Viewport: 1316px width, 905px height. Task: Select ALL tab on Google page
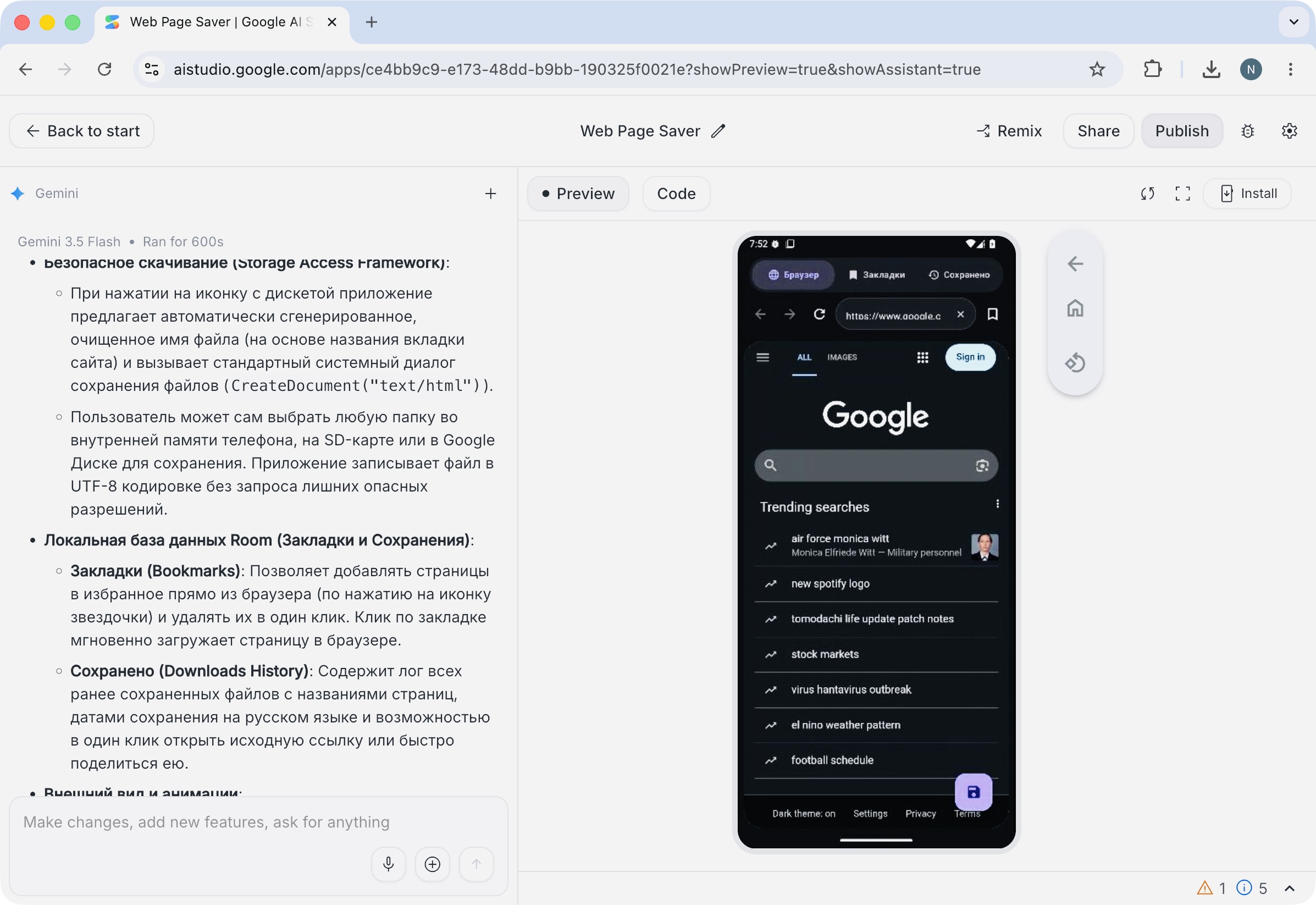[804, 357]
